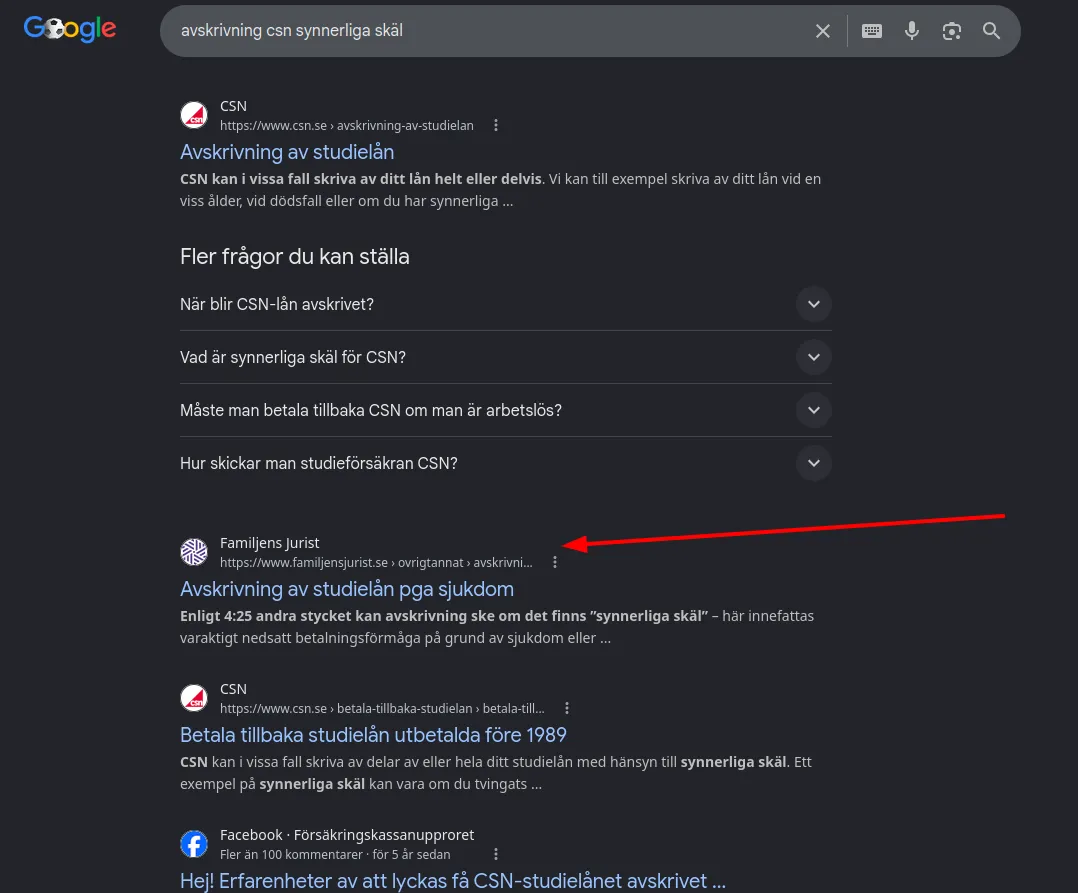Click the Facebook favicon icon
This screenshot has width=1078, height=893.
pyautogui.click(x=194, y=844)
